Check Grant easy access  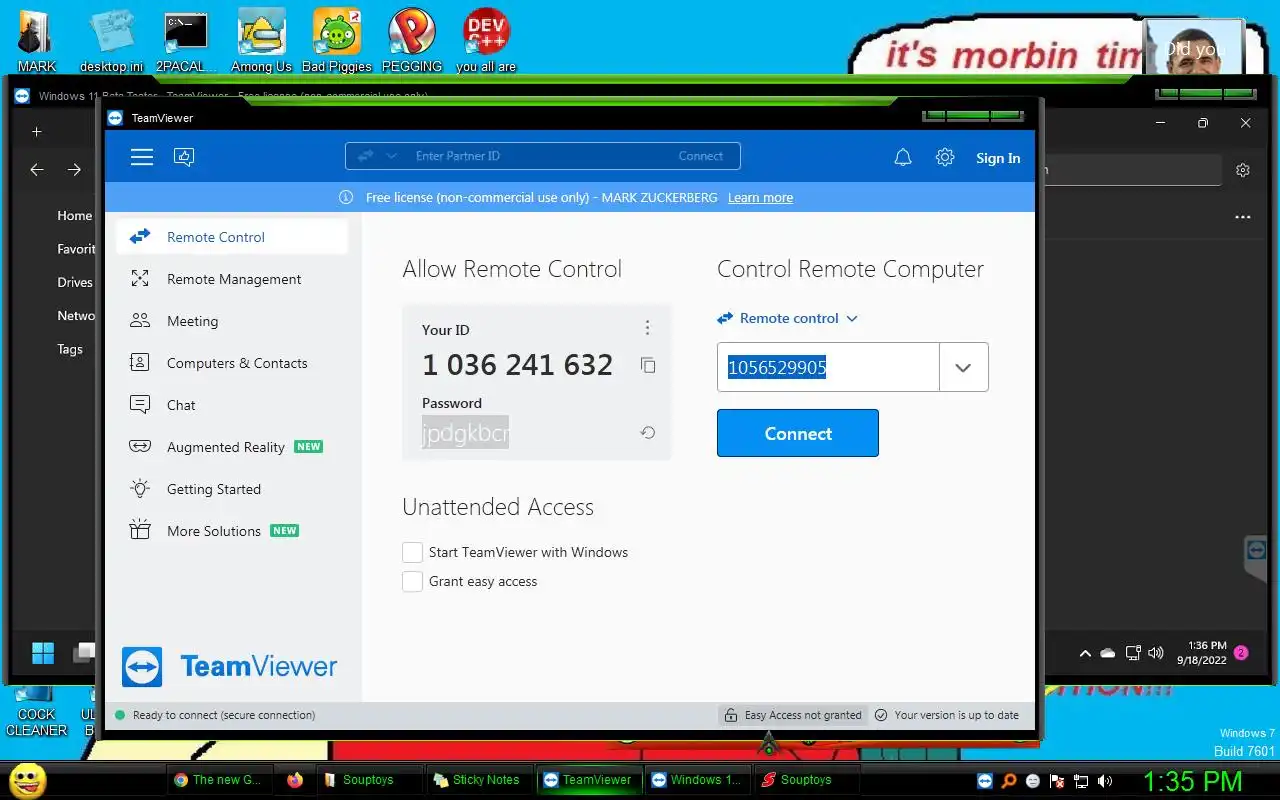[412, 581]
